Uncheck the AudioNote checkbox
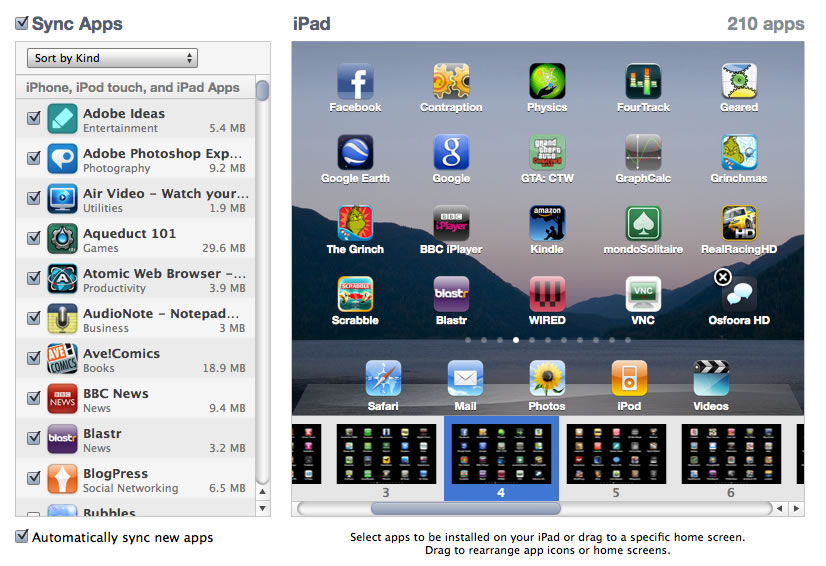Image resolution: width=826 pixels, height=566 pixels. 34,318
